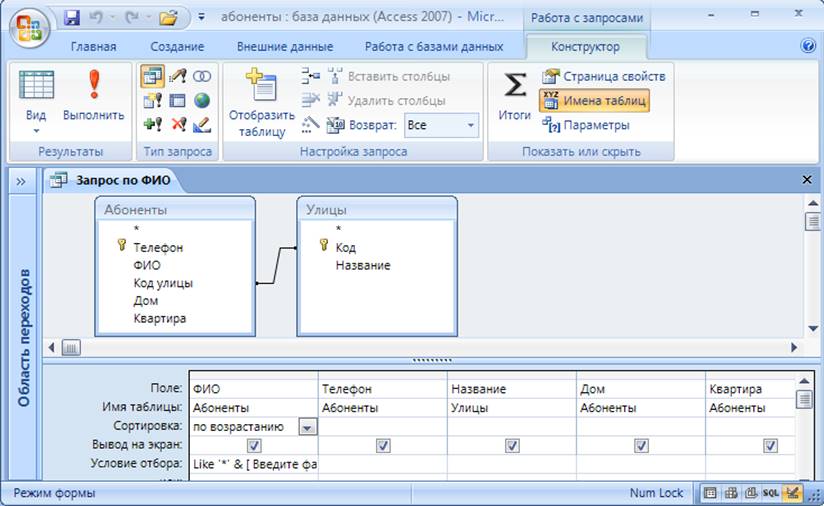The height and width of the screenshot is (506, 824).
Task: Click the Область переходов bar
Action: point(24,338)
